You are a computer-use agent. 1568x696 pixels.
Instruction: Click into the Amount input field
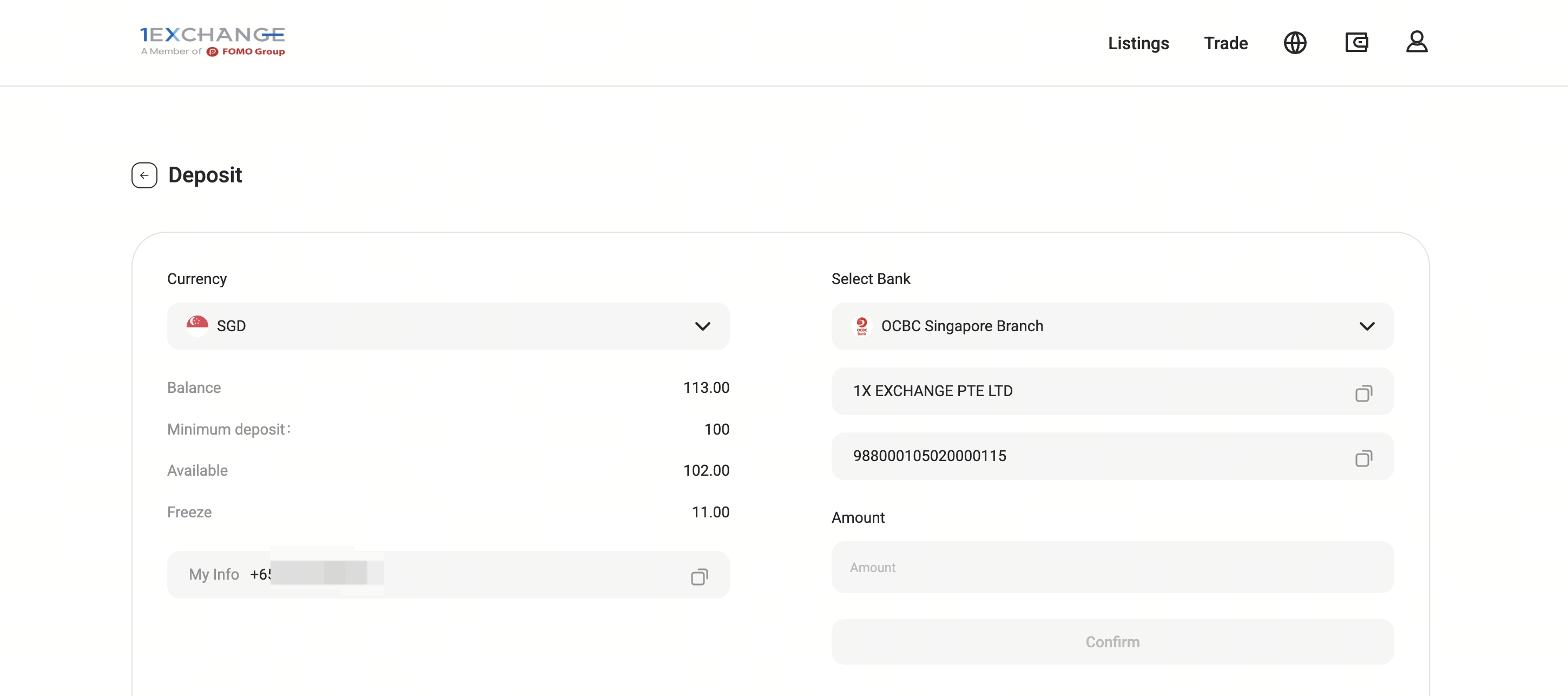[x=1111, y=567]
